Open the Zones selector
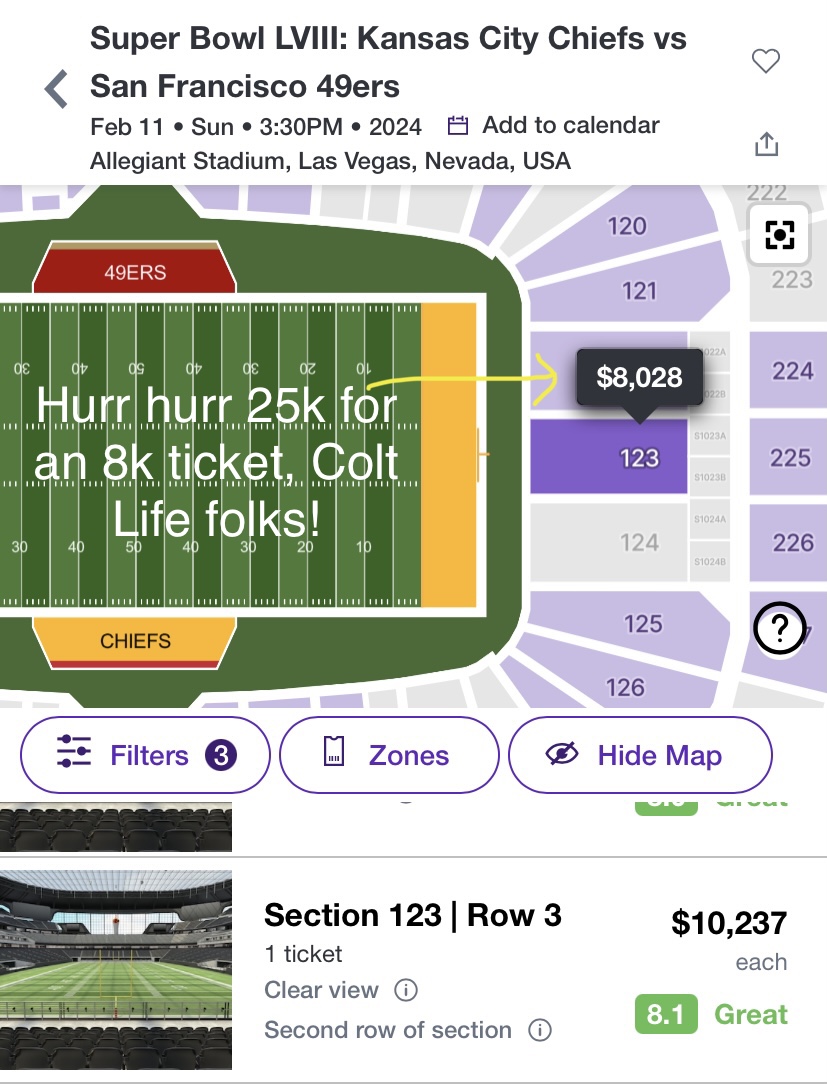Image resolution: width=827 pixels, height=1084 pixels. tap(389, 755)
